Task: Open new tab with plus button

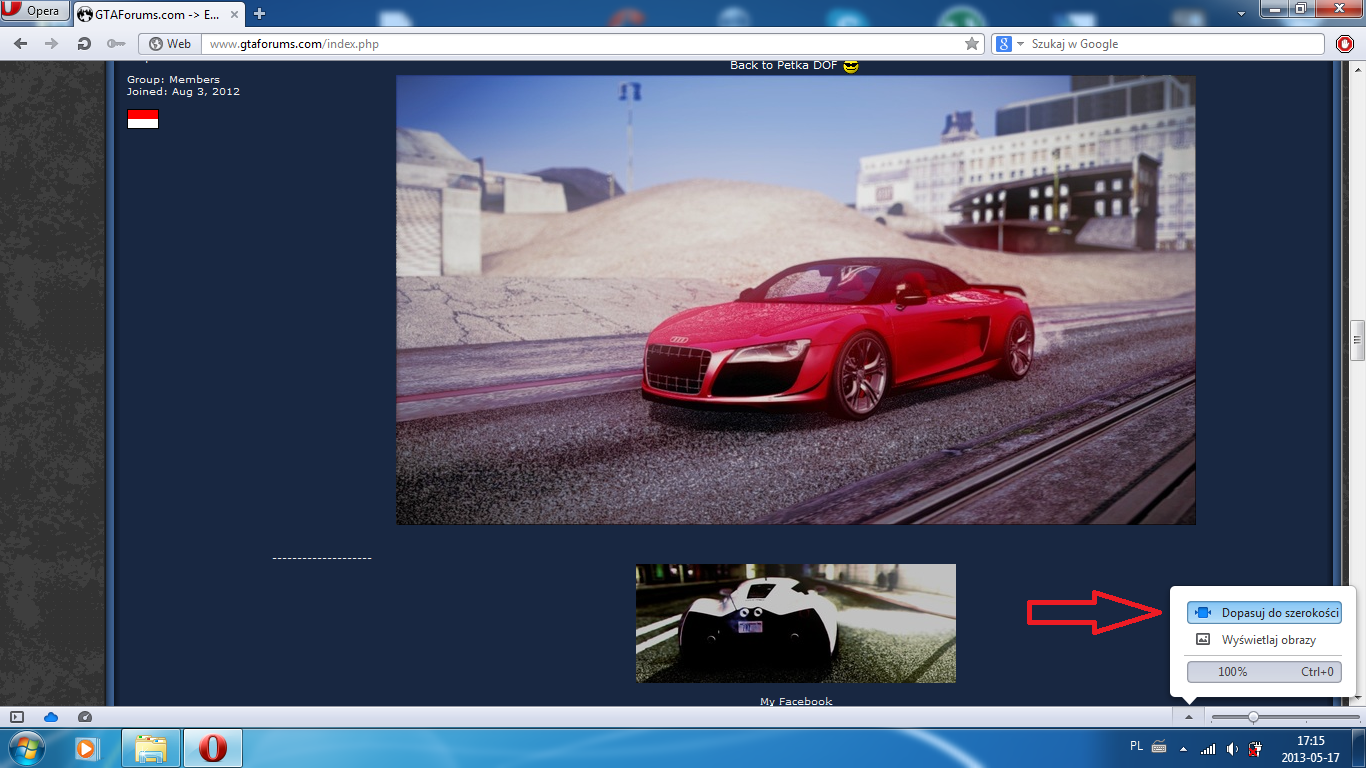Action: pos(260,14)
